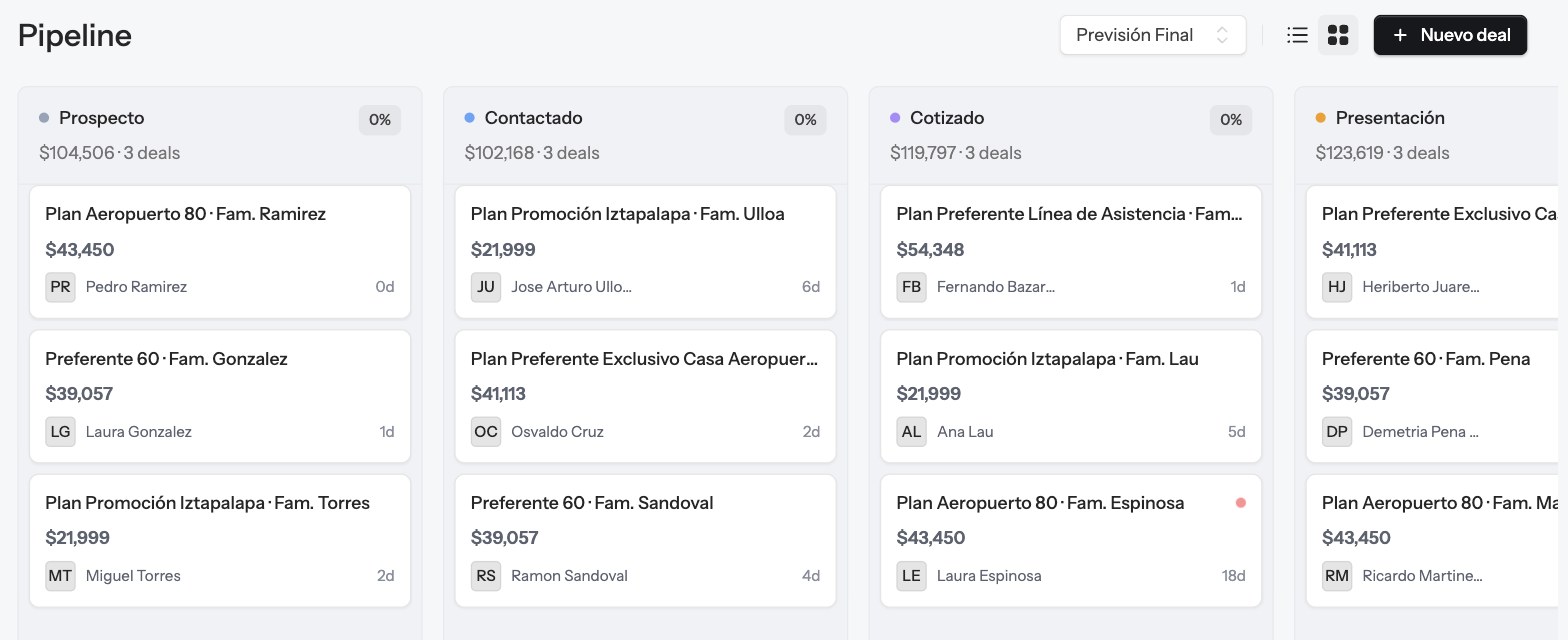Switch to list view icon
The height and width of the screenshot is (640, 1568).
click(1297, 35)
